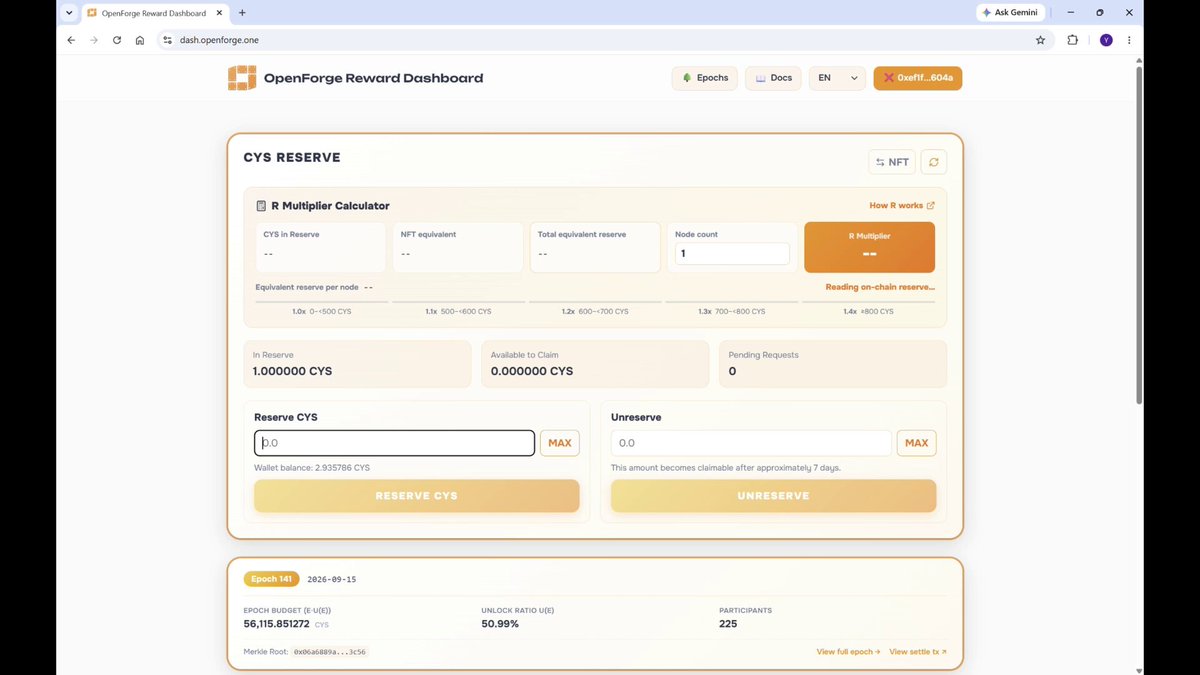Screen dimensions: 1200x675
Task: Open the Docs page
Action: pyautogui.click(x=773, y=78)
